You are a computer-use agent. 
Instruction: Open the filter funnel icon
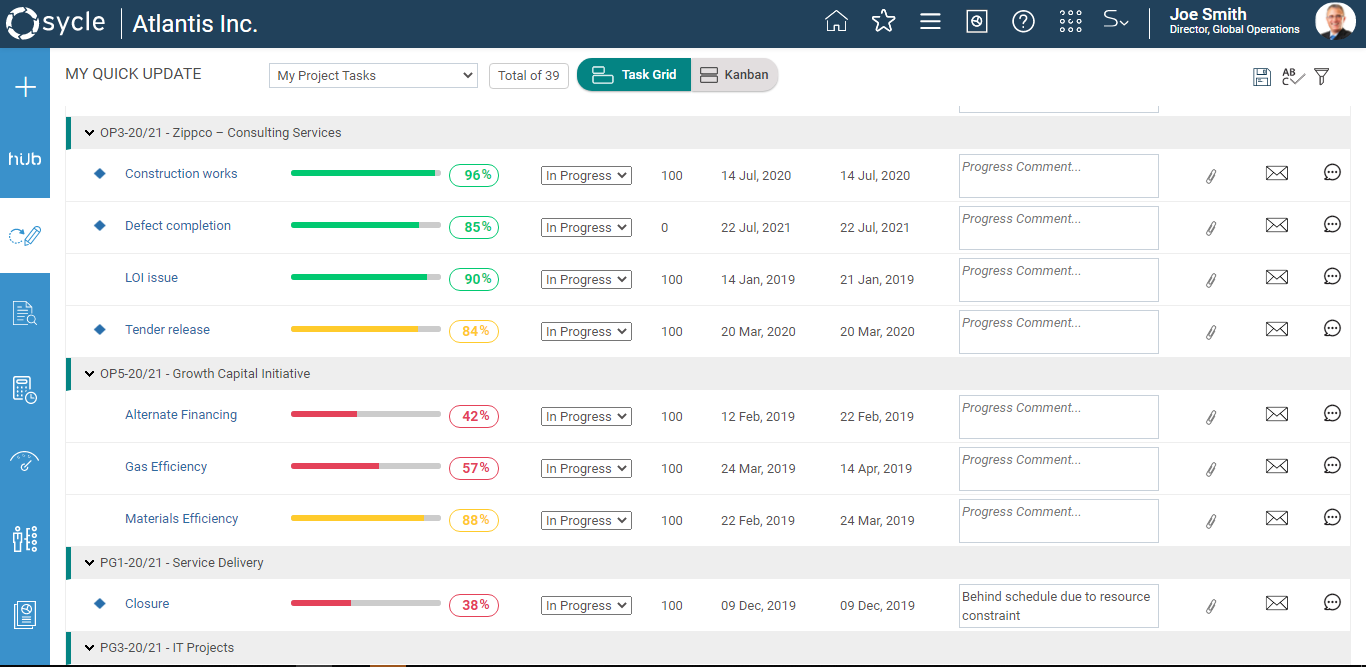[x=1322, y=76]
